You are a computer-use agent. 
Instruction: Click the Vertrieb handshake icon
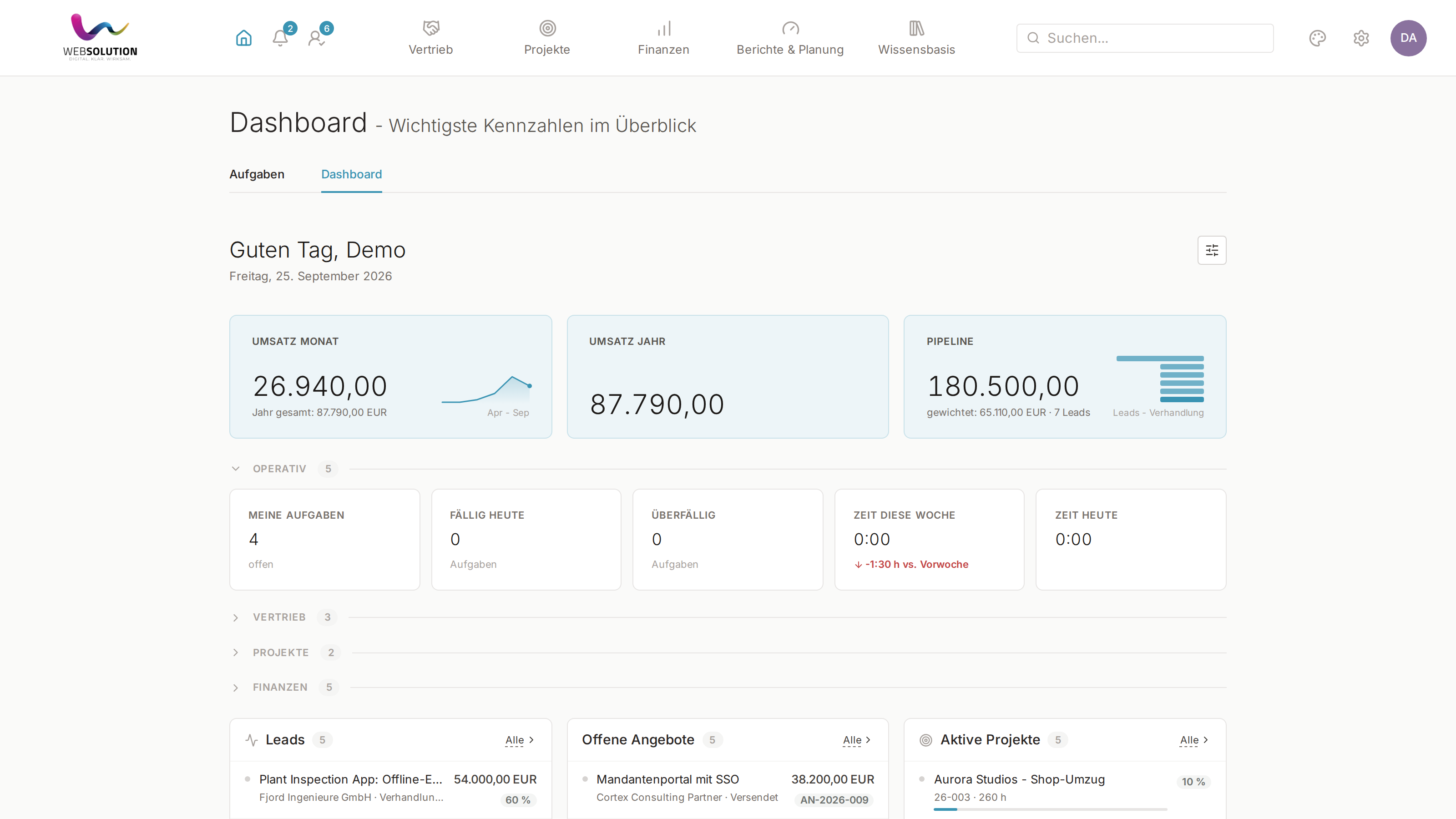[431, 28]
